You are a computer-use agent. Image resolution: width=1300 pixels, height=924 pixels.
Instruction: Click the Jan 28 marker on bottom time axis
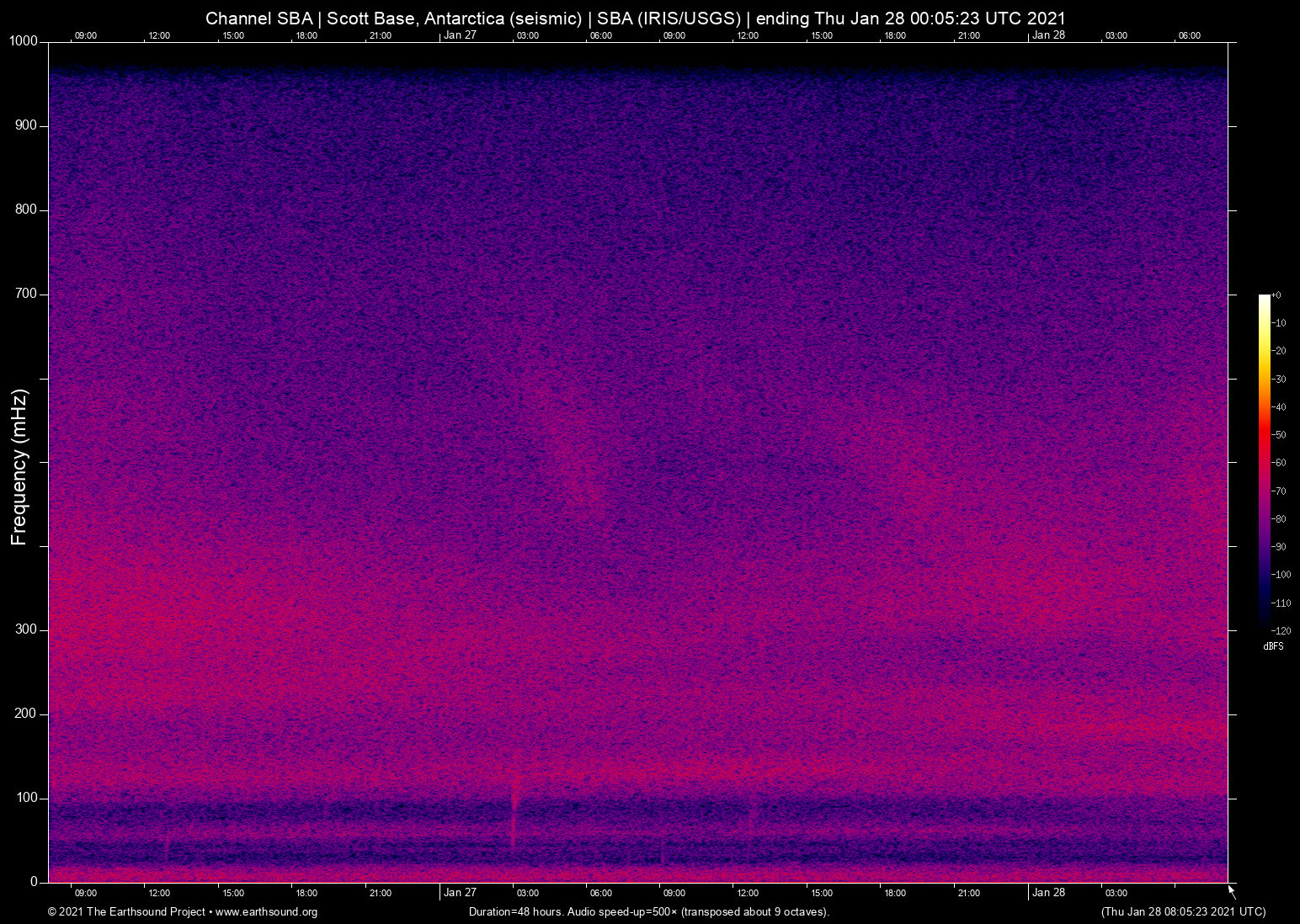[1048, 893]
